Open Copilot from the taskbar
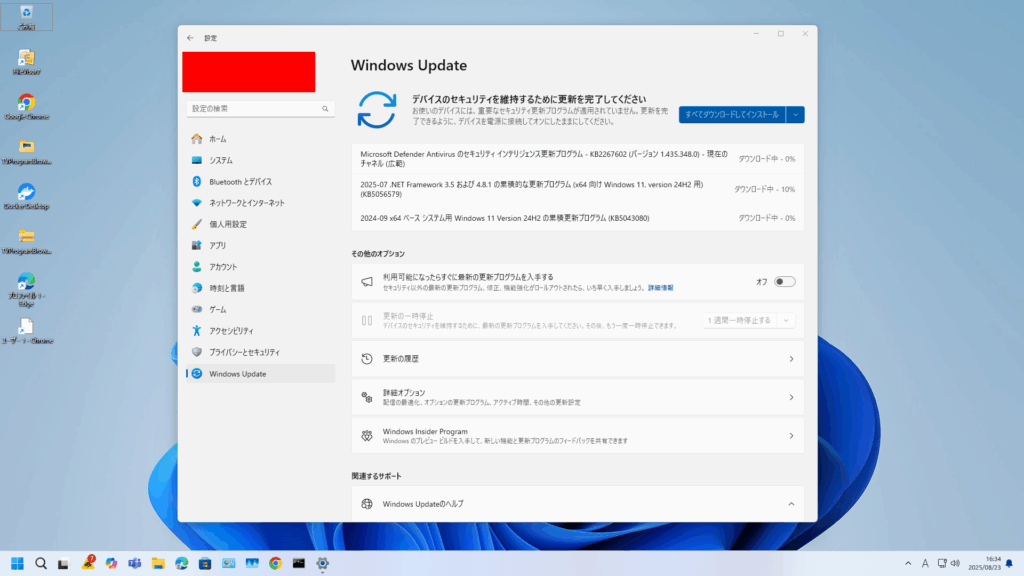1024x576 pixels. (112, 564)
